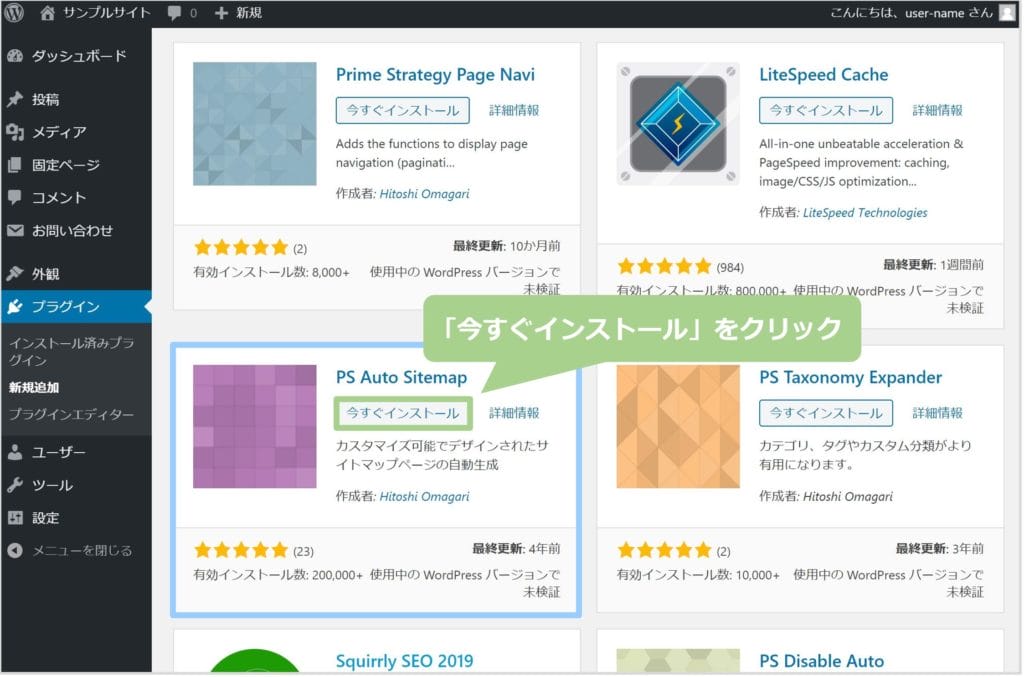Click PS Taxonomy Expander orange thumbnail

(x=678, y=427)
